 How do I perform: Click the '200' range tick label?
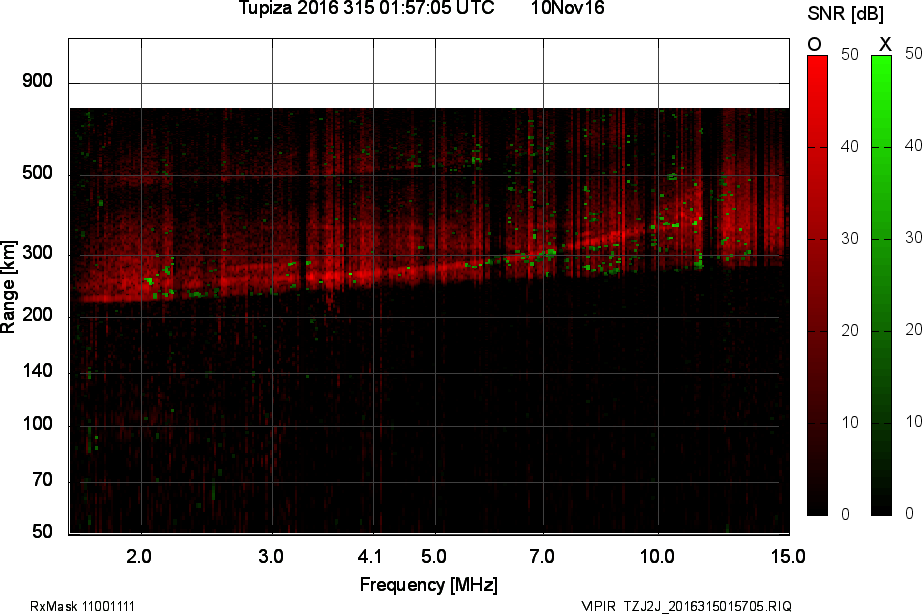[37, 315]
